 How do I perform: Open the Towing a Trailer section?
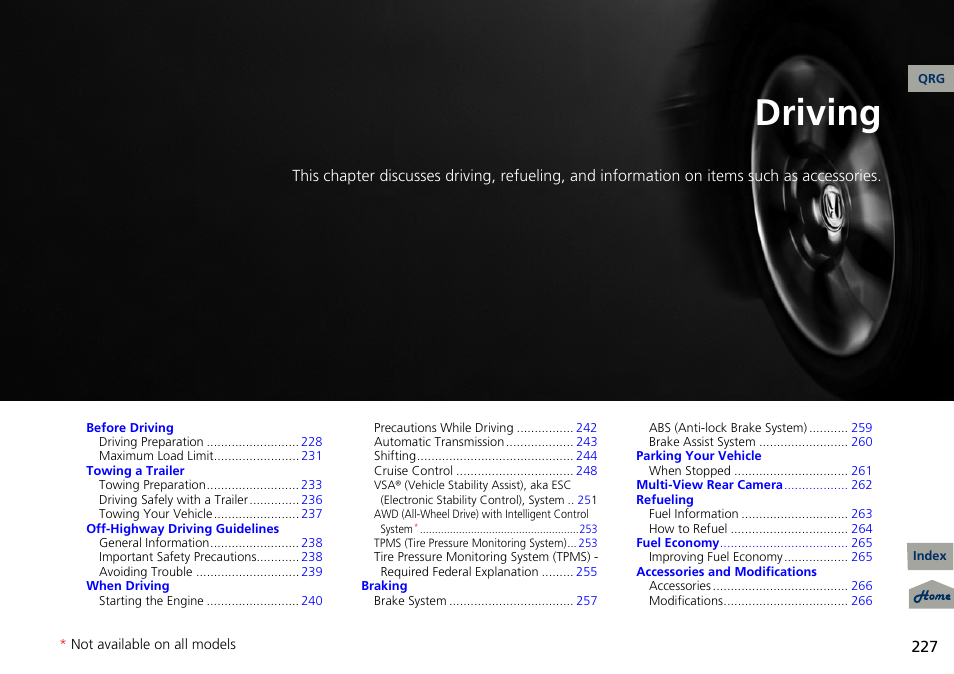pos(135,471)
